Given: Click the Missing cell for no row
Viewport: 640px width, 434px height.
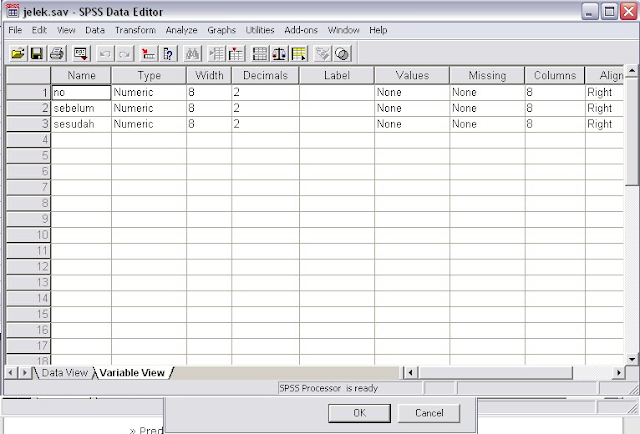Looking at the screenshot, I should [487, 93].
